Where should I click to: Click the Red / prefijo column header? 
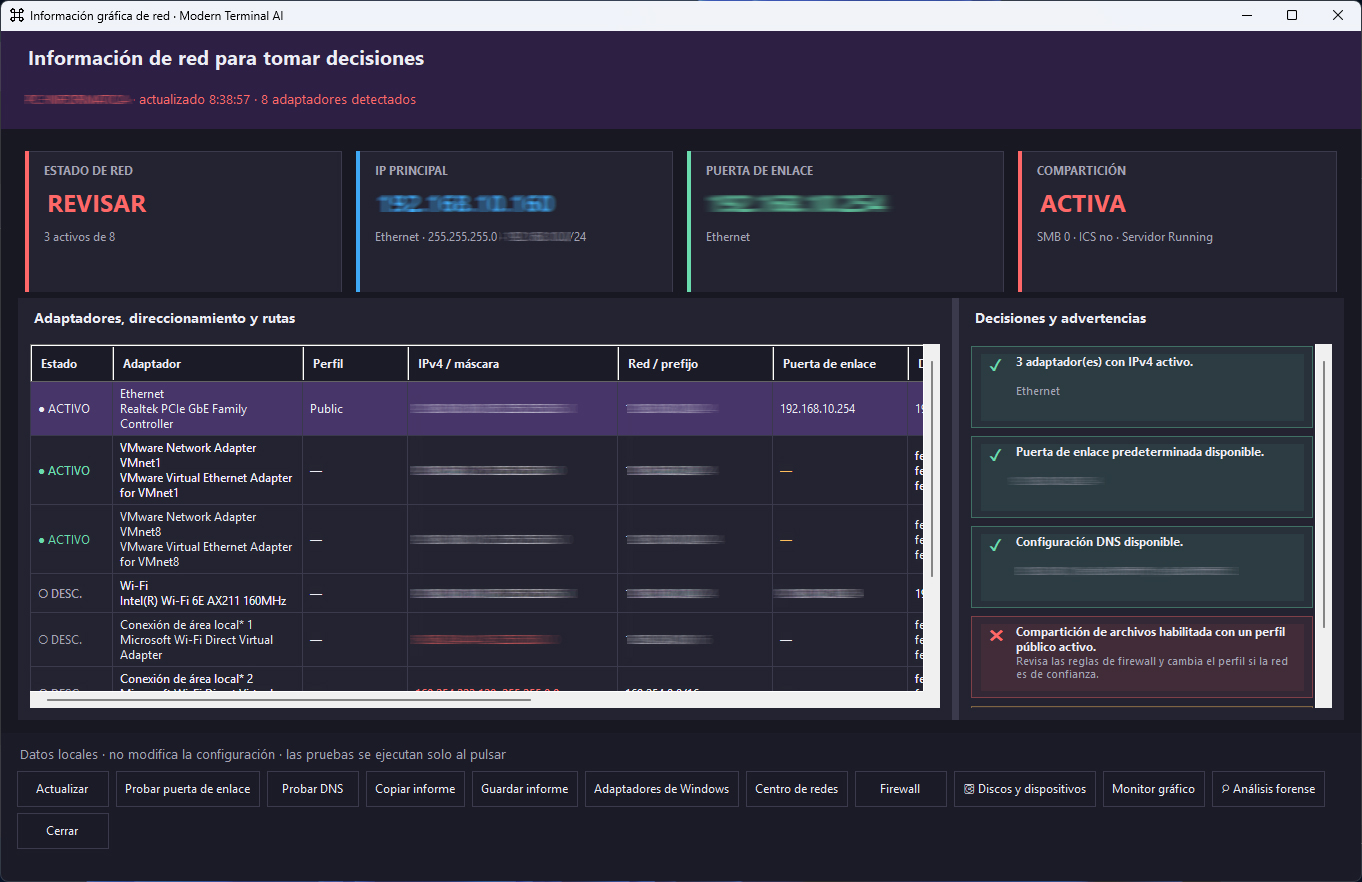click(x=695, y=364)
